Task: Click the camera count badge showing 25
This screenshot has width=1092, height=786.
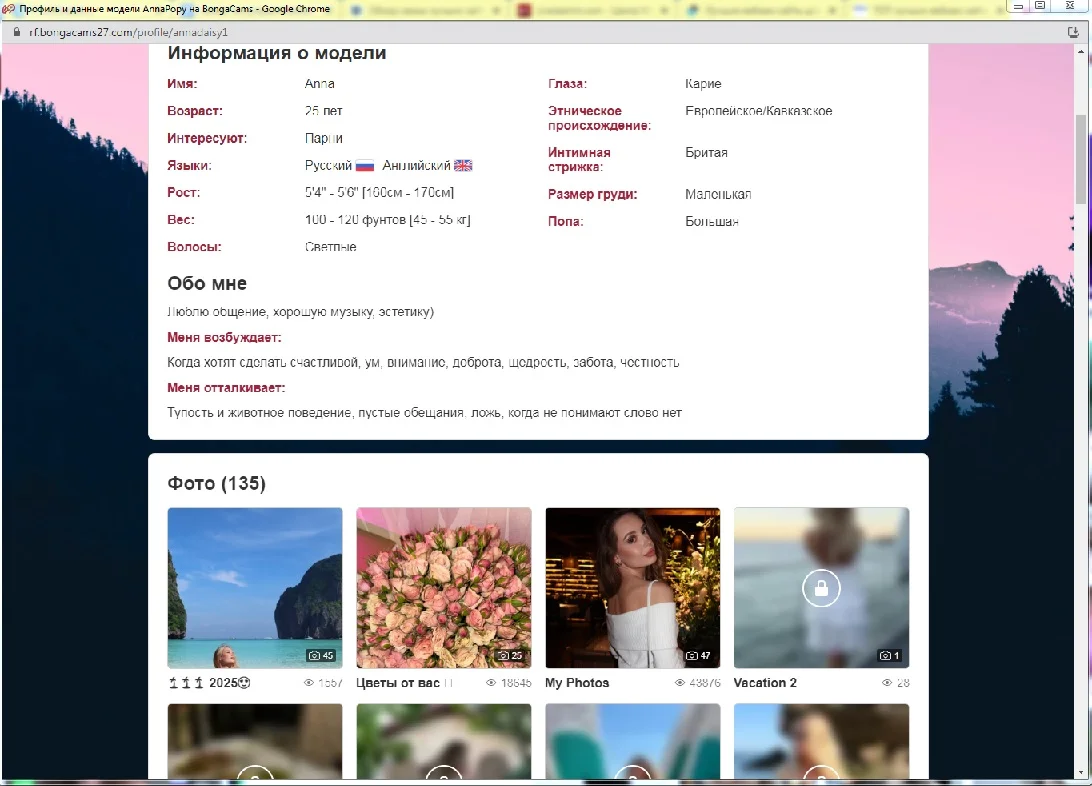Action: pyautogui.click(x=510, y=655)
